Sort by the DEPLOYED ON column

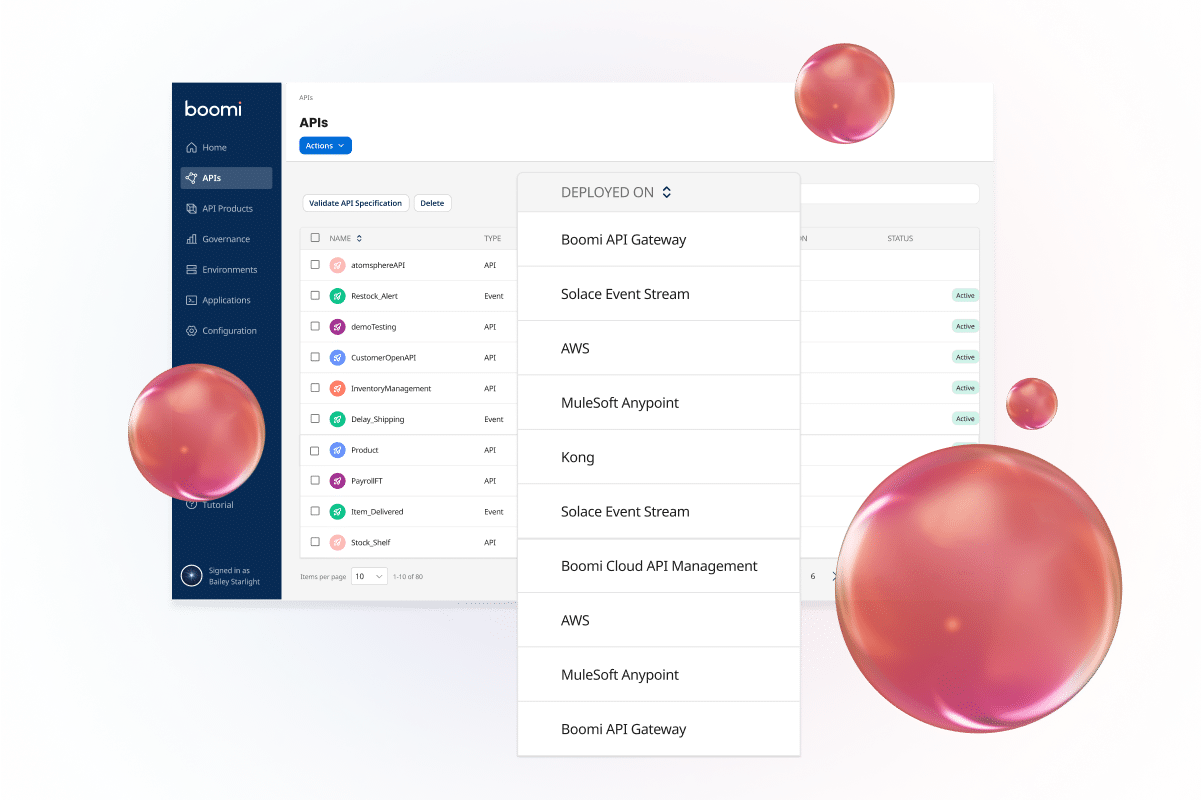click(x=666, y=193)
